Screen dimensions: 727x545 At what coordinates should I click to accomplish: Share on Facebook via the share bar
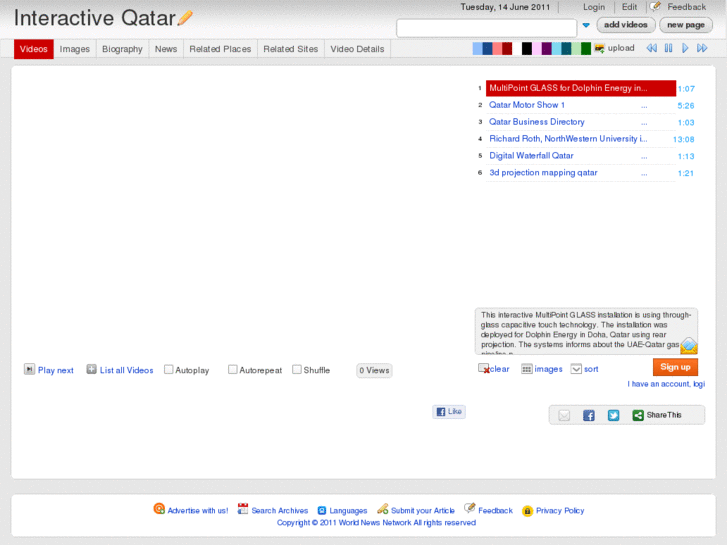coord(588,415)
